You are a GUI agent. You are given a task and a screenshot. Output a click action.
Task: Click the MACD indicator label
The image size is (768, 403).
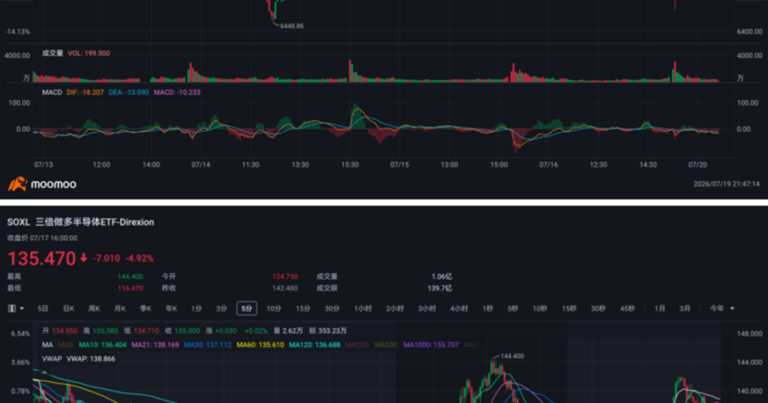(x=52, y=92)
